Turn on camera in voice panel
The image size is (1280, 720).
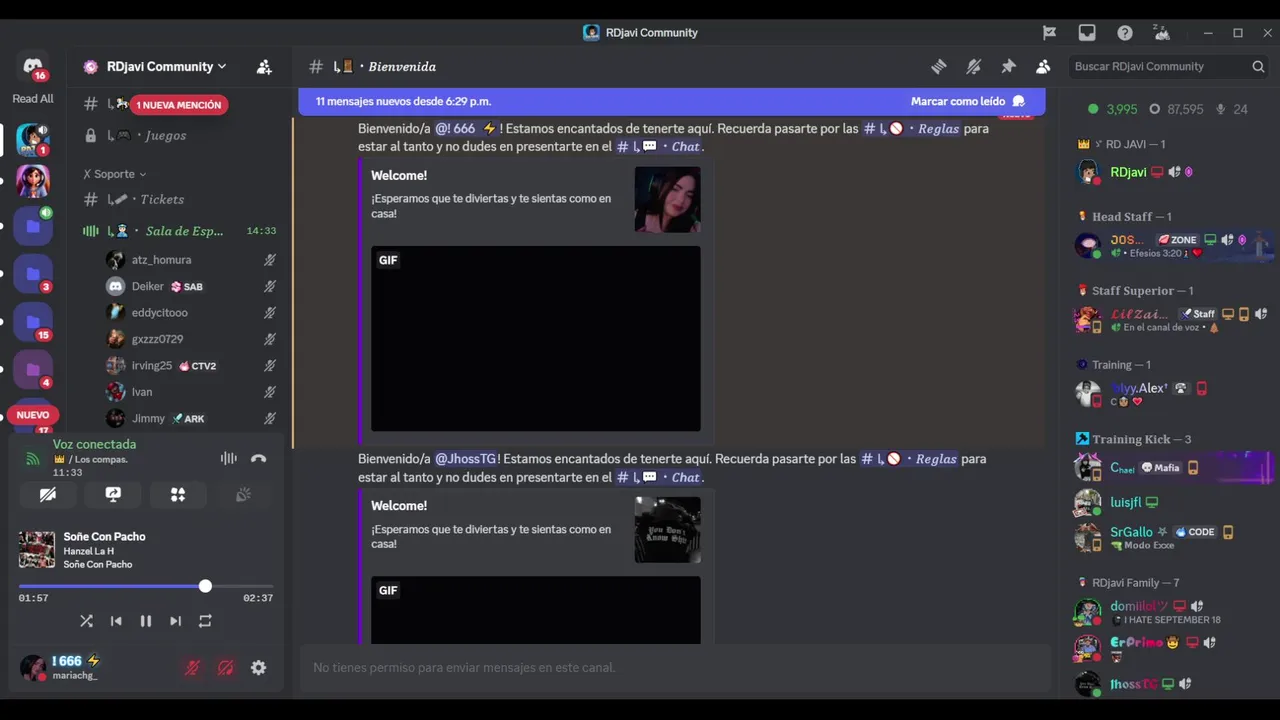pos(47,494)
